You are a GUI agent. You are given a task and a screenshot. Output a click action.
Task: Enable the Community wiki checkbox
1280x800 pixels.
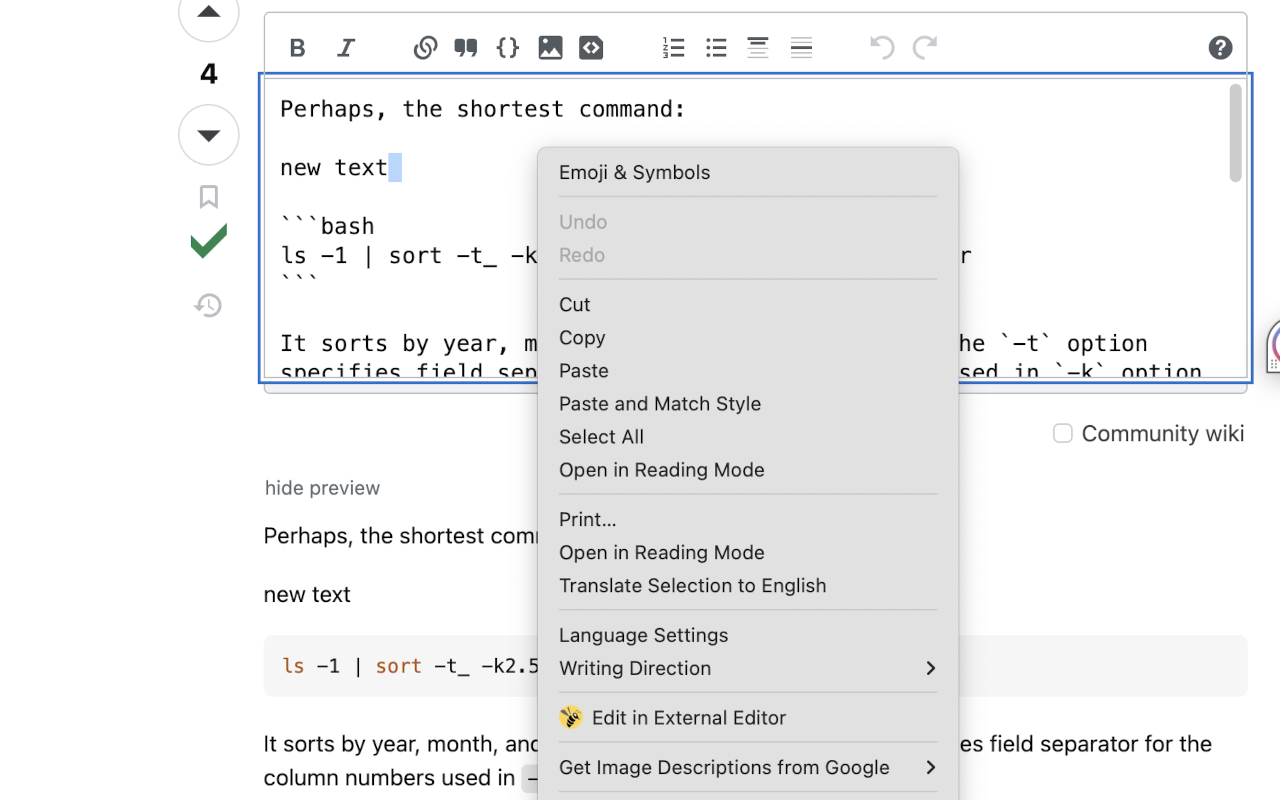point(1063,433)
